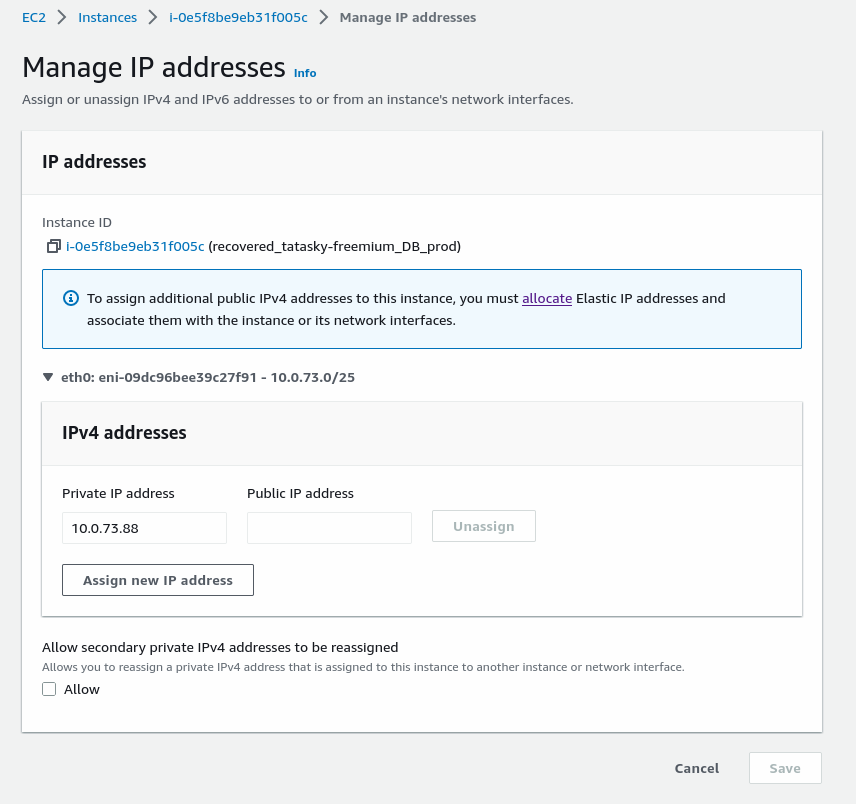Open the instance ID link under Instance ID
Screen dimensions: 856x804
(x=135, y=246)
